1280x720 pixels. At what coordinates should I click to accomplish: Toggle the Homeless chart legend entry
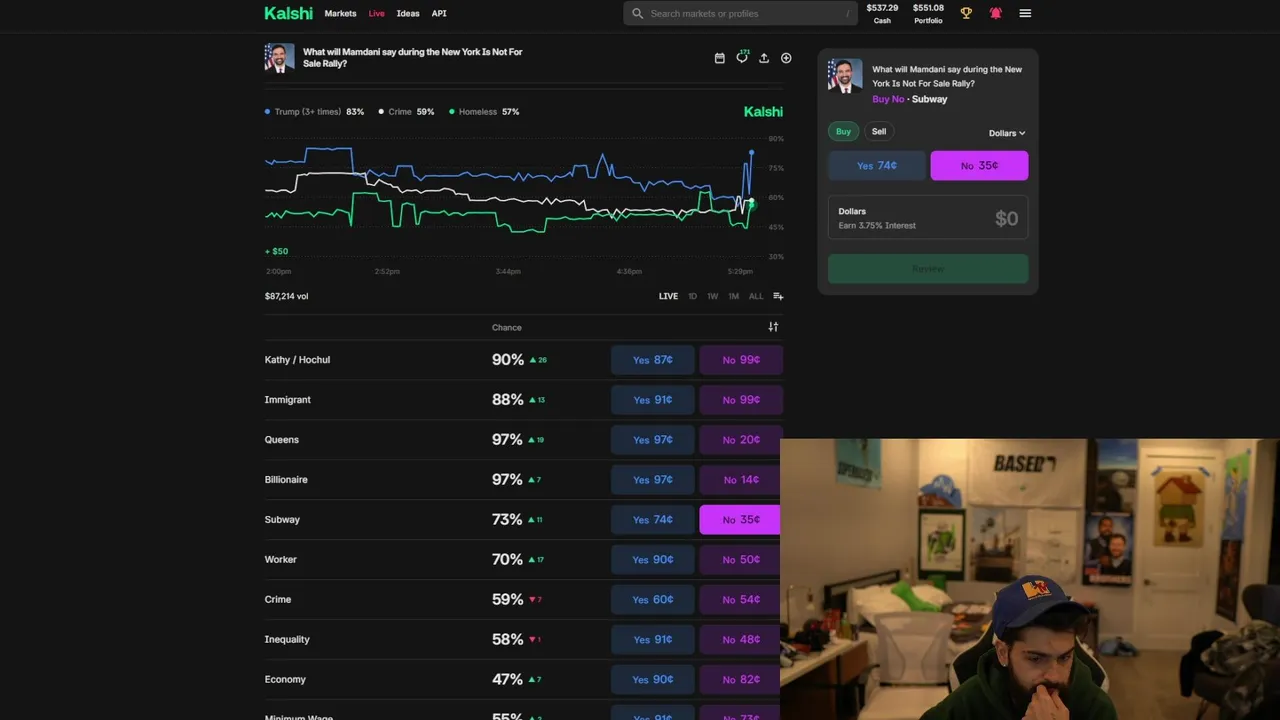(x=484, y=112)
